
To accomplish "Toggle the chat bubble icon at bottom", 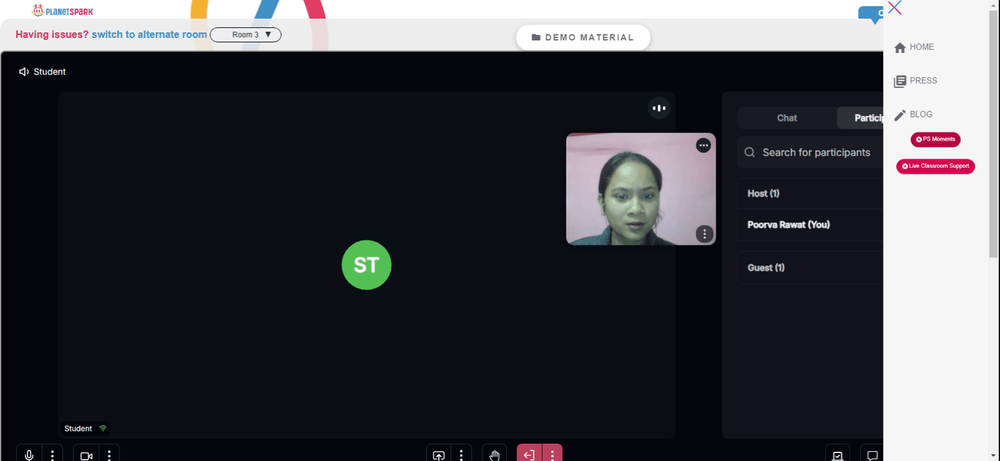I will click(x=872, y=455).
